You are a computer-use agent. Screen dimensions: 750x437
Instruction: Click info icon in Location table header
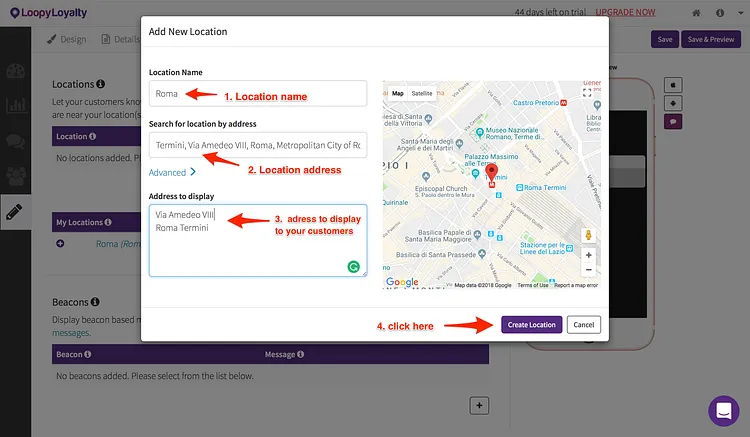point(92,136)
